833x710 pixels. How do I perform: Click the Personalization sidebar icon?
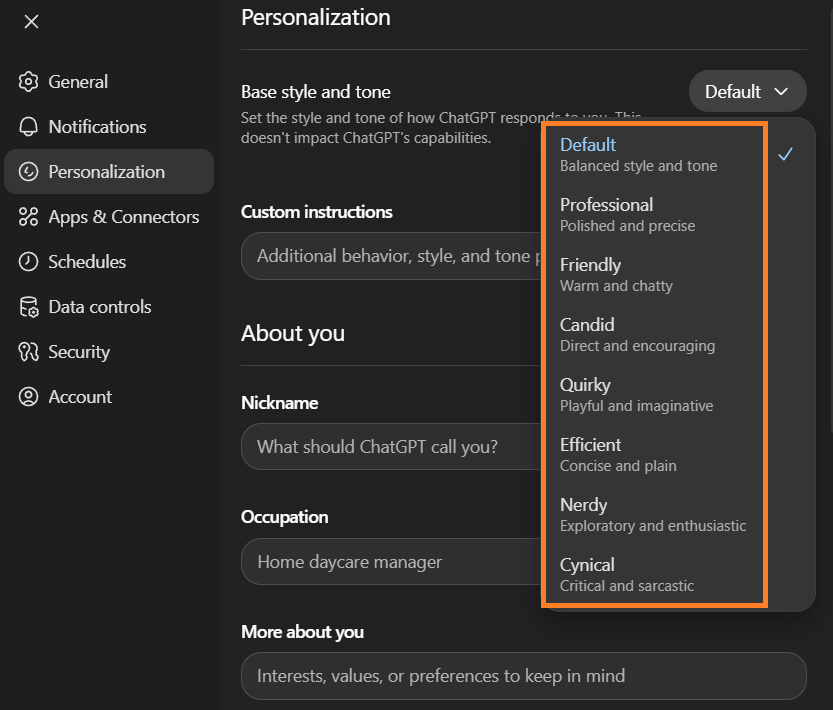[x=28, y=172]
